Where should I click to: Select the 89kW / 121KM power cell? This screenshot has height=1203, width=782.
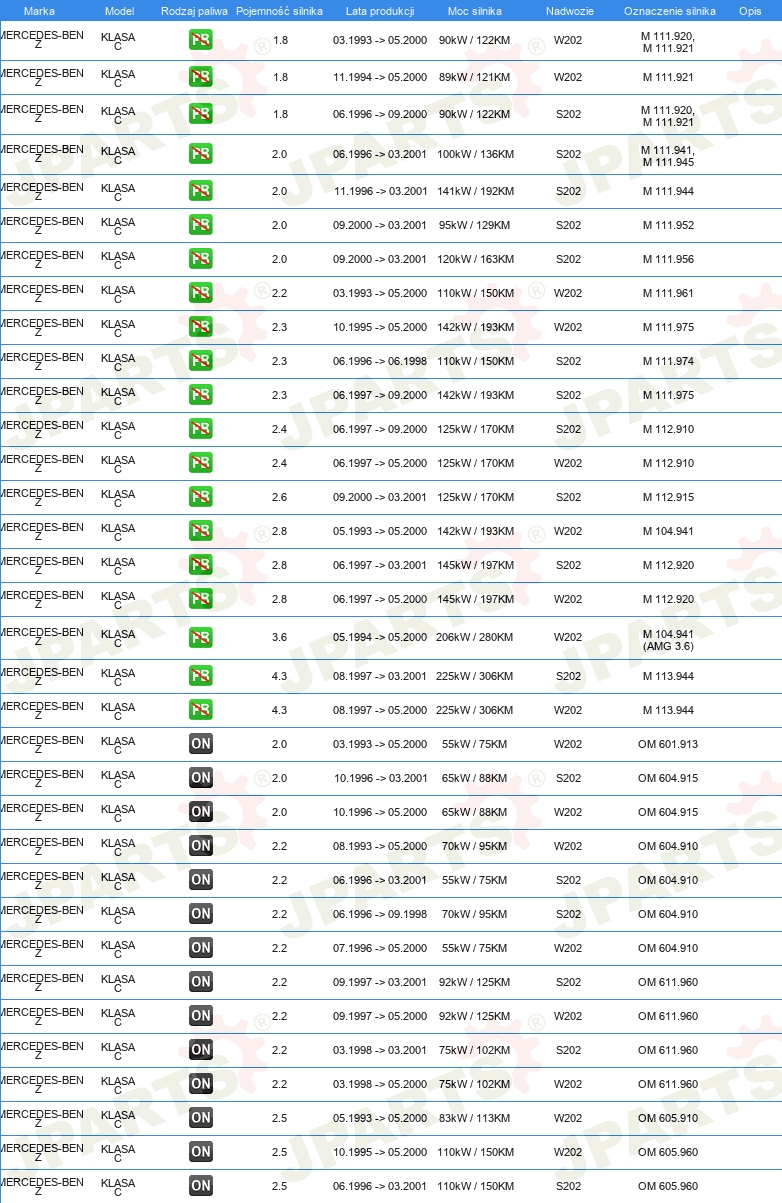click(474, 77)
